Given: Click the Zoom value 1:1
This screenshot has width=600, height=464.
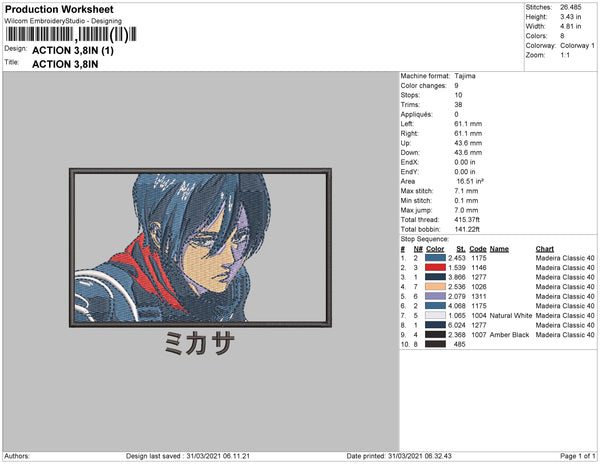Looking at the screenshot, I should (x=565, y=55).
